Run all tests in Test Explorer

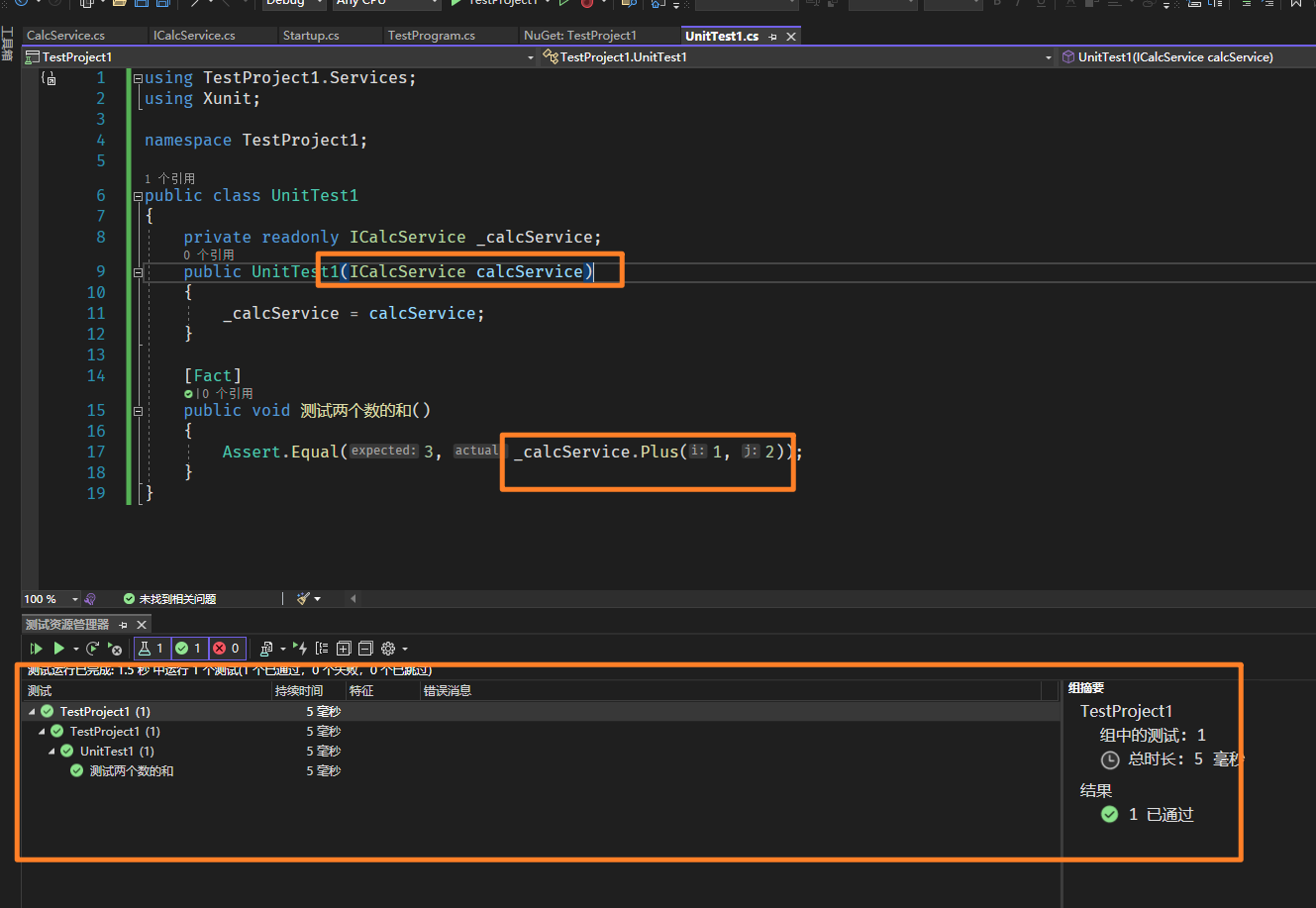click(36, 649)
